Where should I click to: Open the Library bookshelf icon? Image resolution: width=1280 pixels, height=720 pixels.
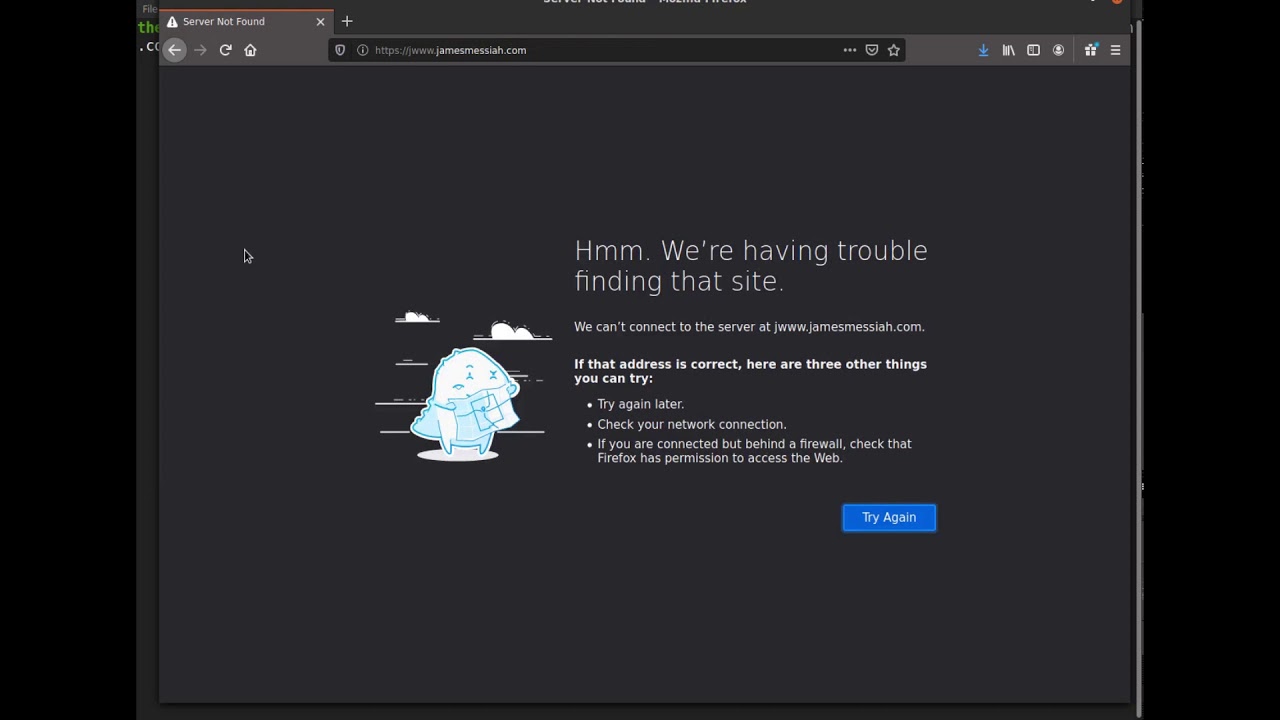[1008, 50]
